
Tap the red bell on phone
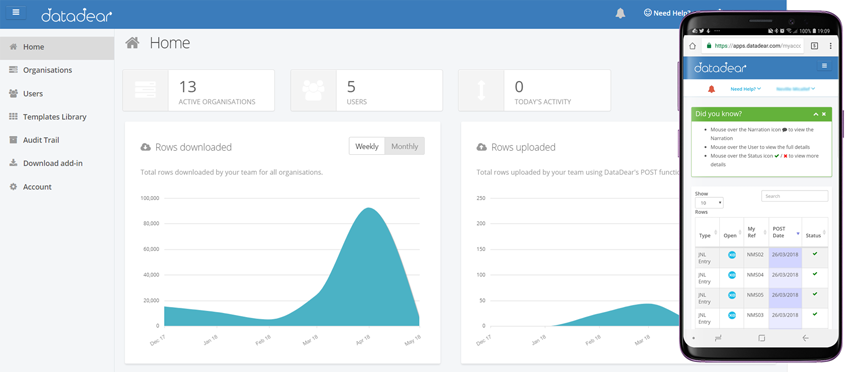(x=711, y=88)
